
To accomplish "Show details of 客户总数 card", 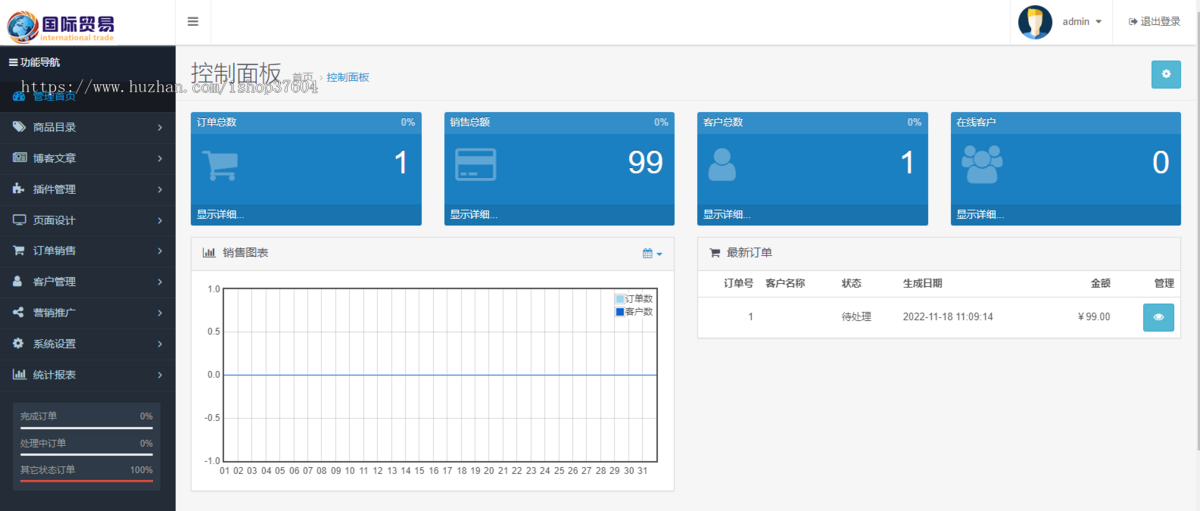I will click(x=727, y=214).
